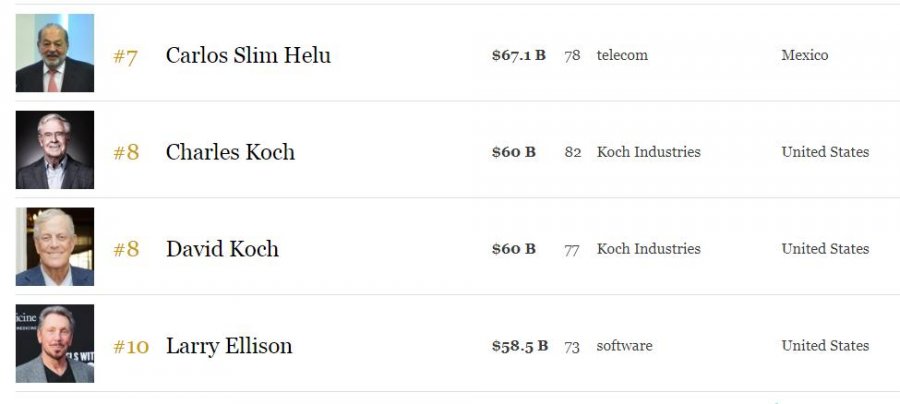The image size is (900, 404).
Task: Click Charles Koch's portrait thumbnail
Action: click(x=55, y=150)
